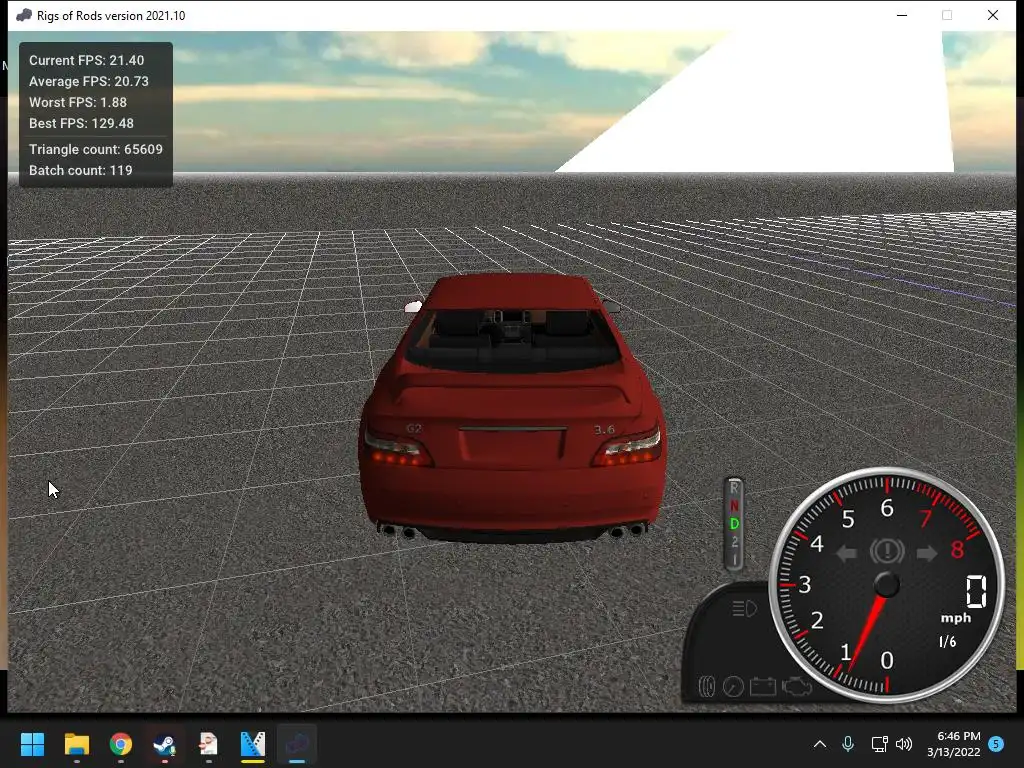Open Google Chrome from the taskbar
The height and width of the screenshot is (768, 1024).
click(121, 744)
